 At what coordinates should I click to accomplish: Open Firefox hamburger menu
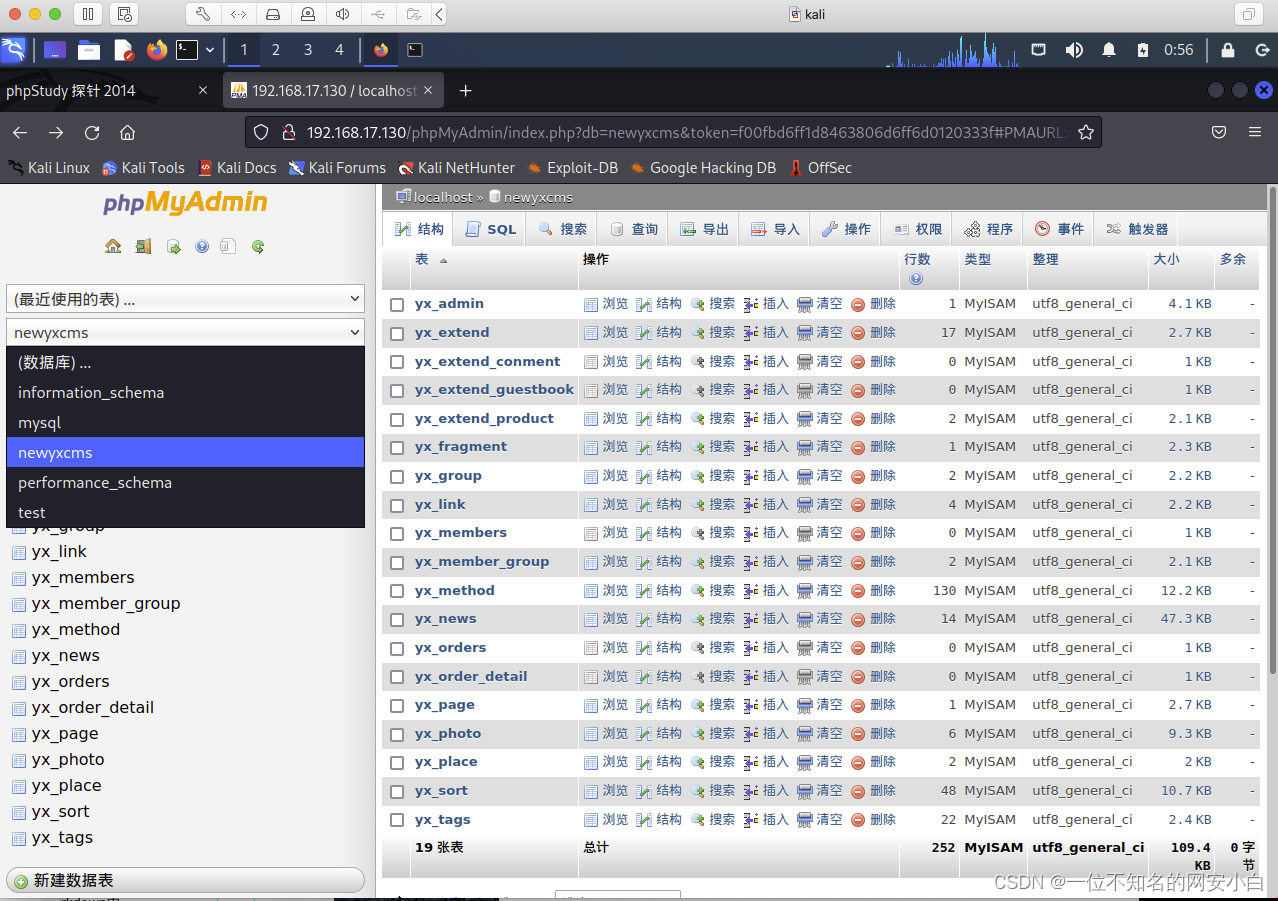point(1255,132)
